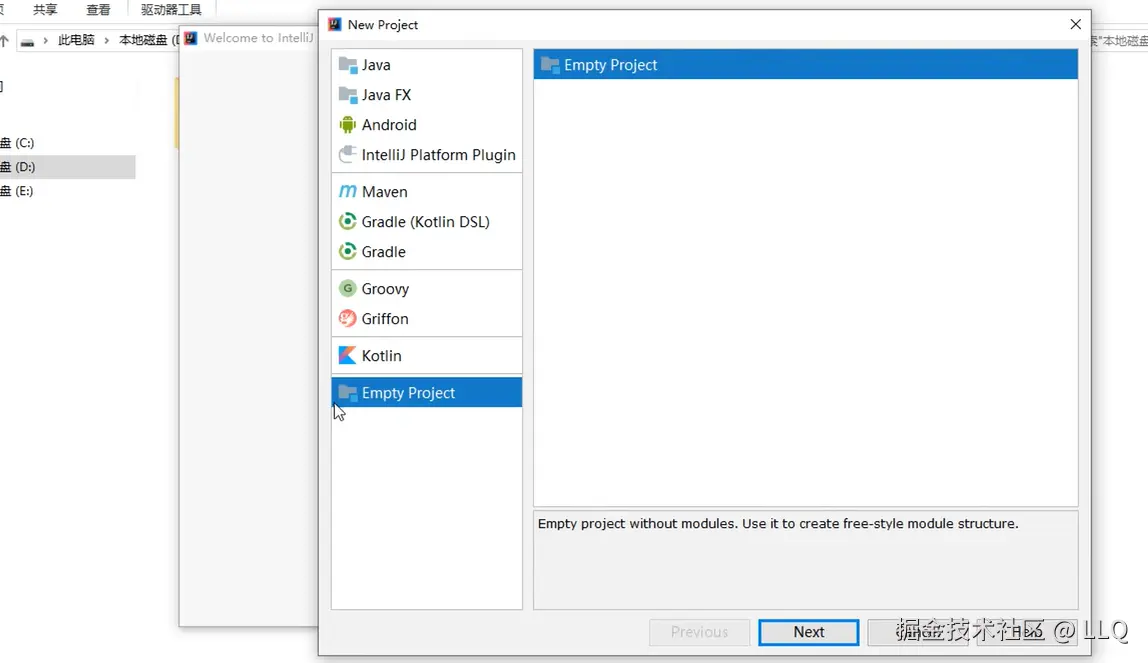Select the Maven 'm' icon
Image resolution: width=1148 pixels, height=663 pixels.
click(x=348, y=192)
